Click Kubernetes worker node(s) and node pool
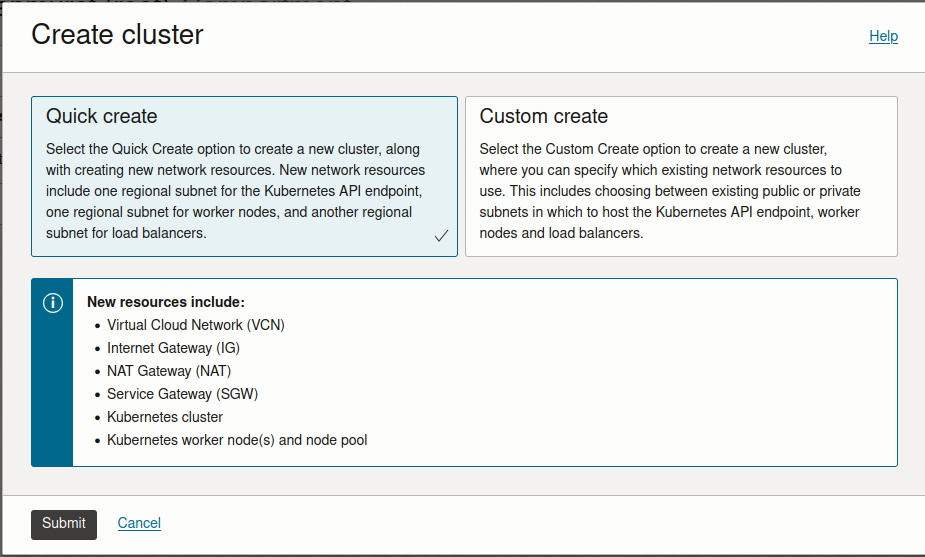925x557 pixels. click(x=237, y=440)
